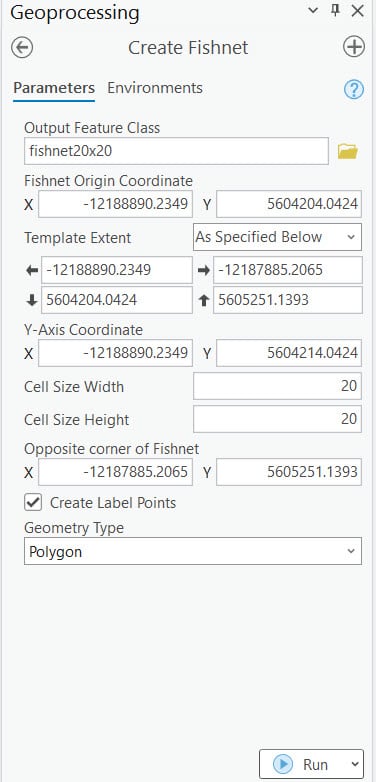This screenshot has width=376, height=782.
Task: Uncheck Create Label Points checkbox
Action: coord(33,502)
